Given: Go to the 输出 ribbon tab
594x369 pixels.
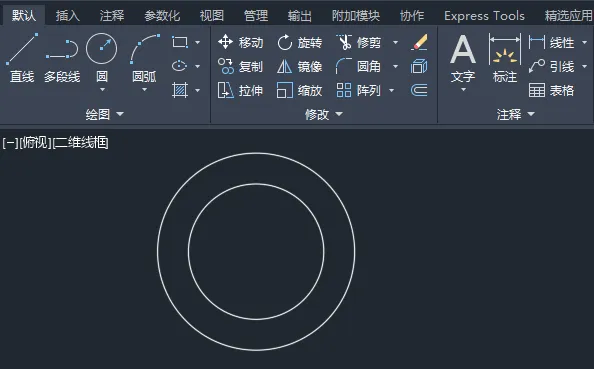Looking at the screenshot, I should click(x=300, y=16).
